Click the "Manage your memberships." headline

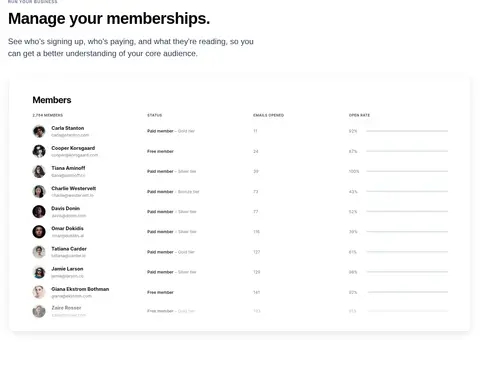pyautogui.click(x=109, y=18)
